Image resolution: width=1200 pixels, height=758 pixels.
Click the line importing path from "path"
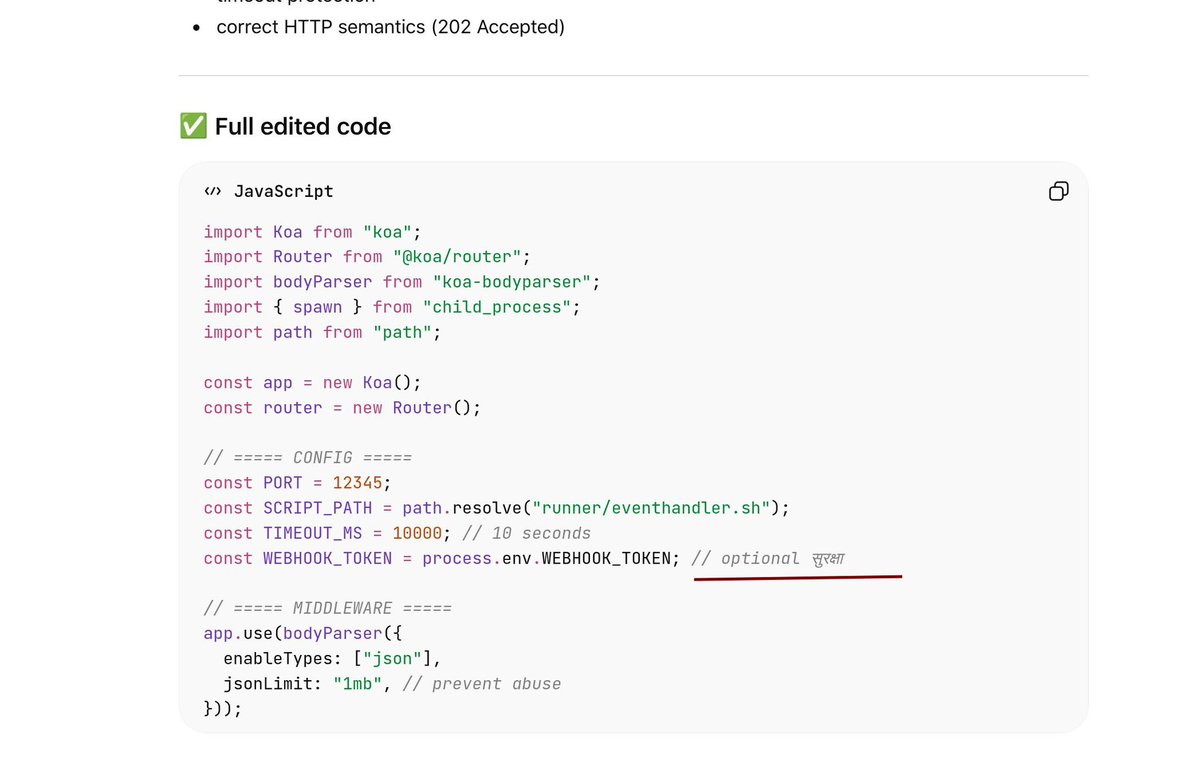[322, 332]
